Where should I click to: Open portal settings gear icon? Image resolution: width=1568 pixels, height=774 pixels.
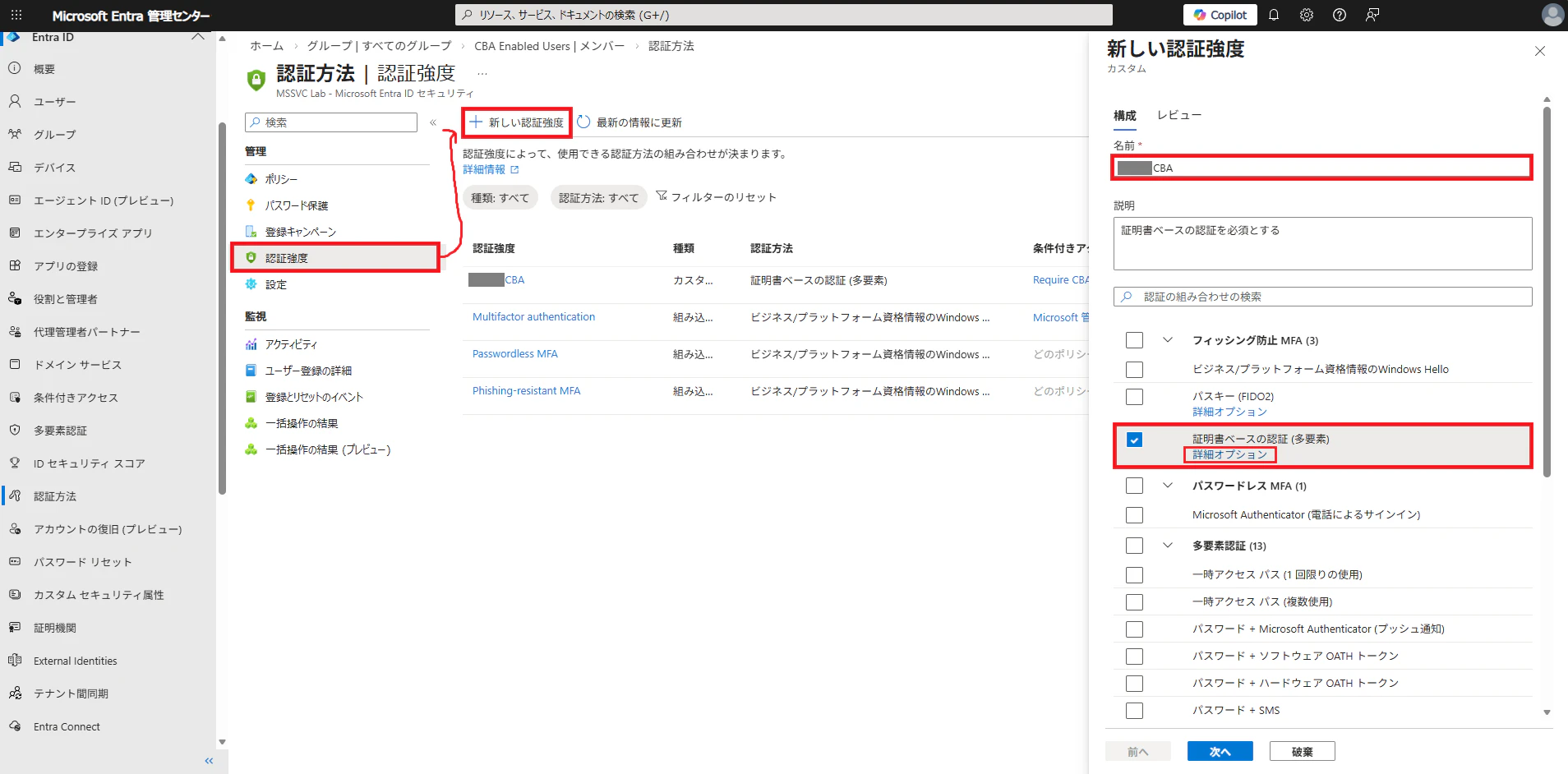point(1307,15)
